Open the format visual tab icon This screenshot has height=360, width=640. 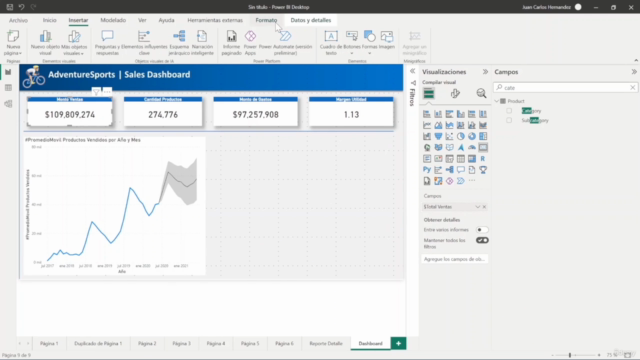pyautogui.click(x=455, y=93)
